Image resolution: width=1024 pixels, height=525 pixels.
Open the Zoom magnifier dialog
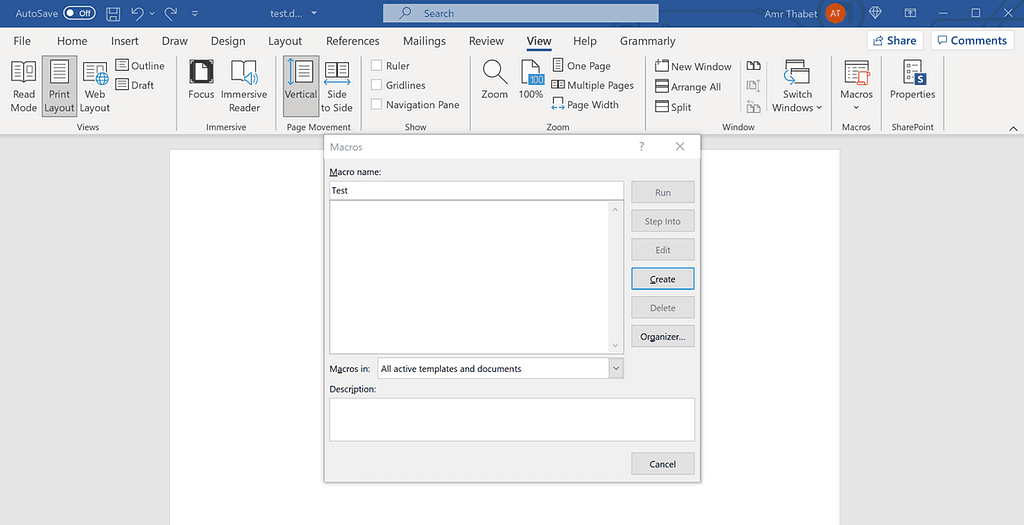point(494,80)
